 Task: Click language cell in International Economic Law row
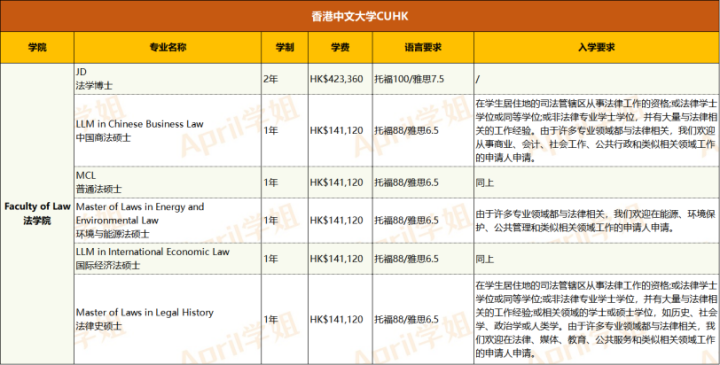(x=423, y=258)
